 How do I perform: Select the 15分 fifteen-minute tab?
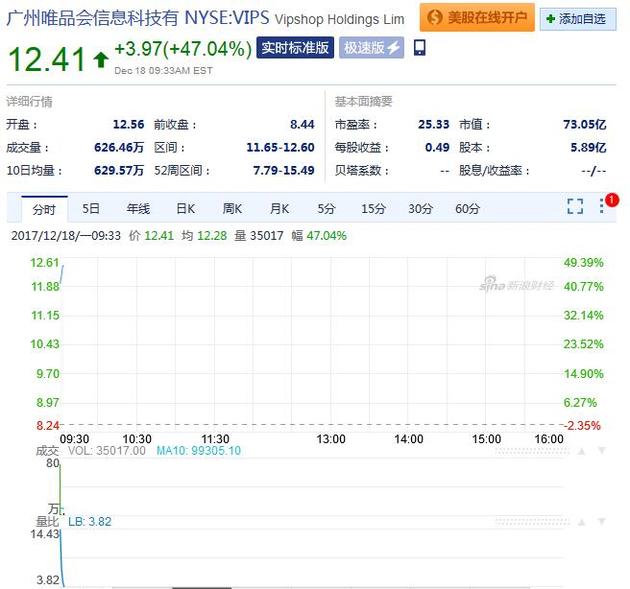coord(373,209)
